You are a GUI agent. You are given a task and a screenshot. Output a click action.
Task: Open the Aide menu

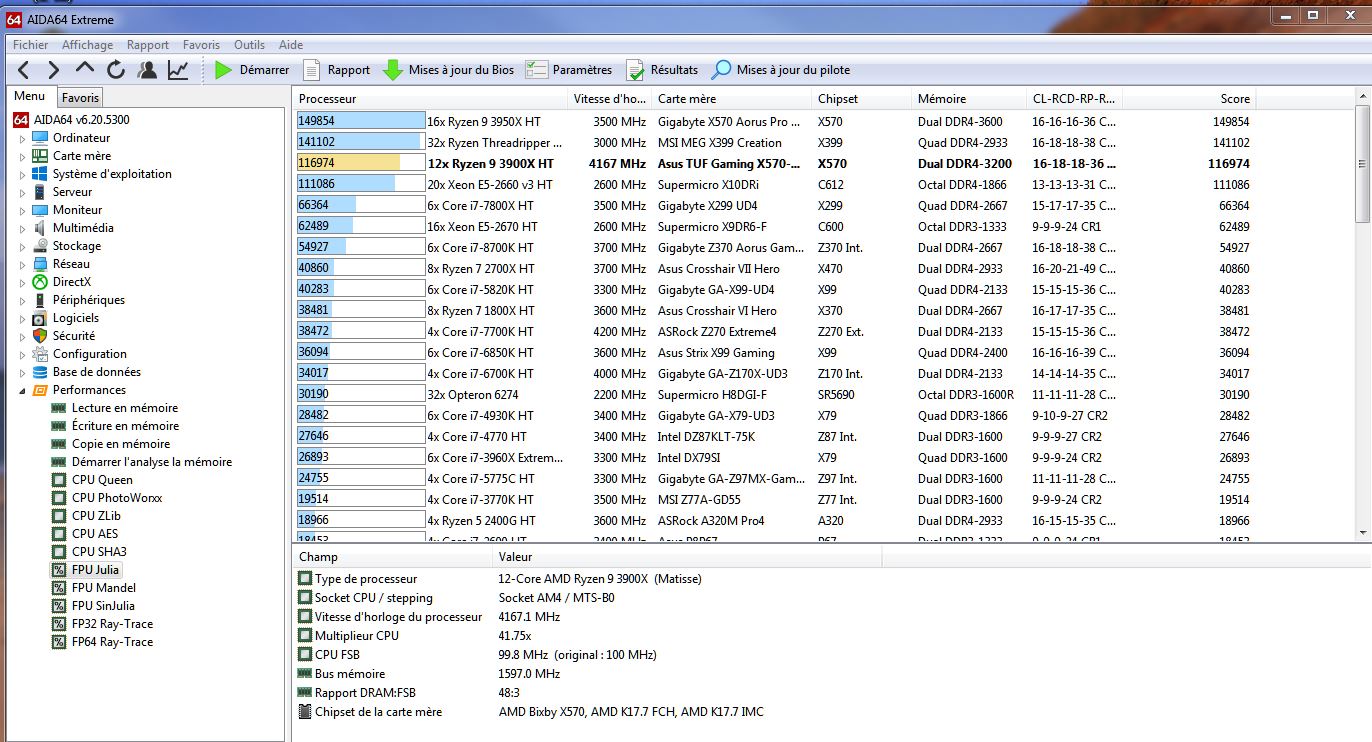click(291, 45)
